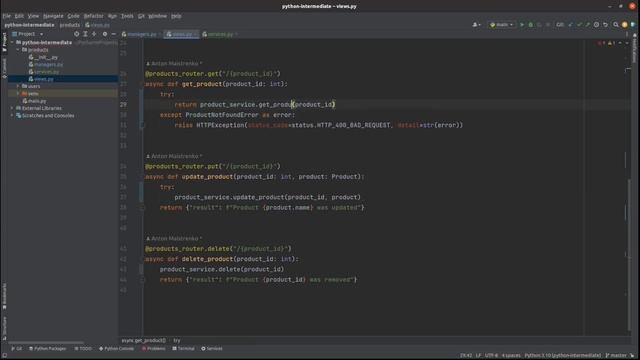This screenshot has width=640, height=360.
Task: Click the Git commit checkmark icon
Action: pos(579,25)
